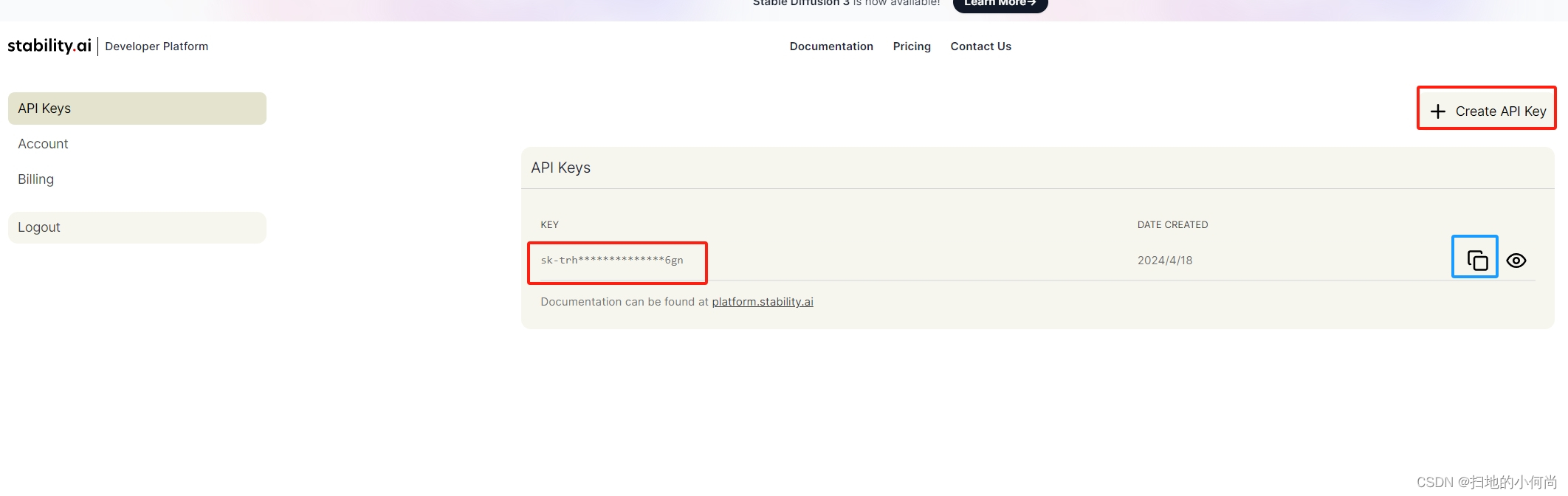
Task: Click the API Keys panel heading
Action: 560,168
